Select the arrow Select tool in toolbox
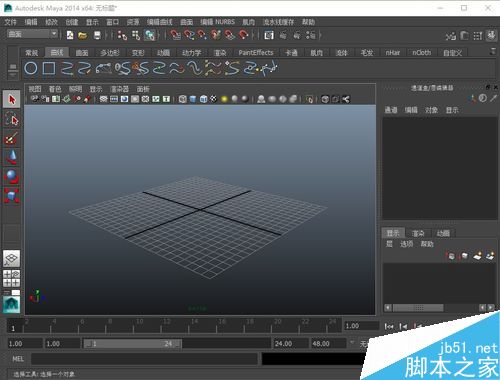500x380 pixels. (12, 99)
